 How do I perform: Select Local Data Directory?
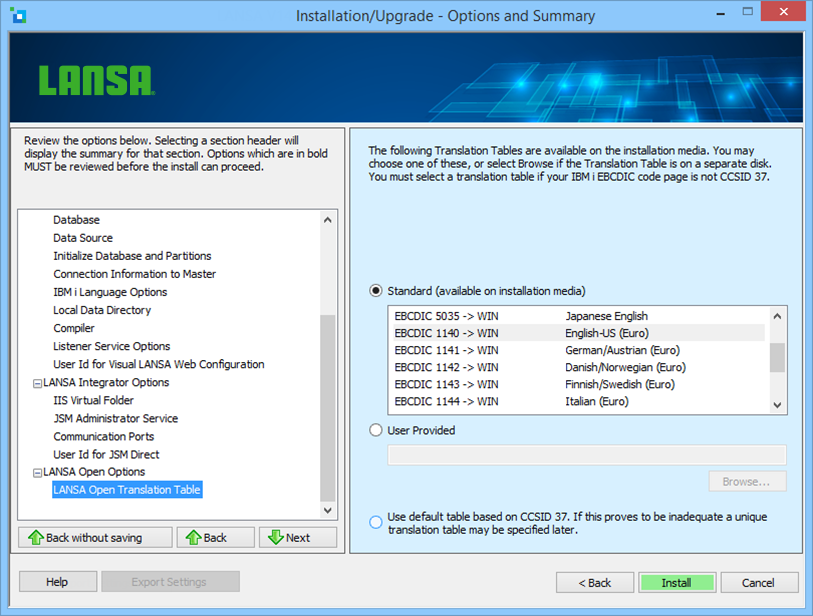(102, 310)
